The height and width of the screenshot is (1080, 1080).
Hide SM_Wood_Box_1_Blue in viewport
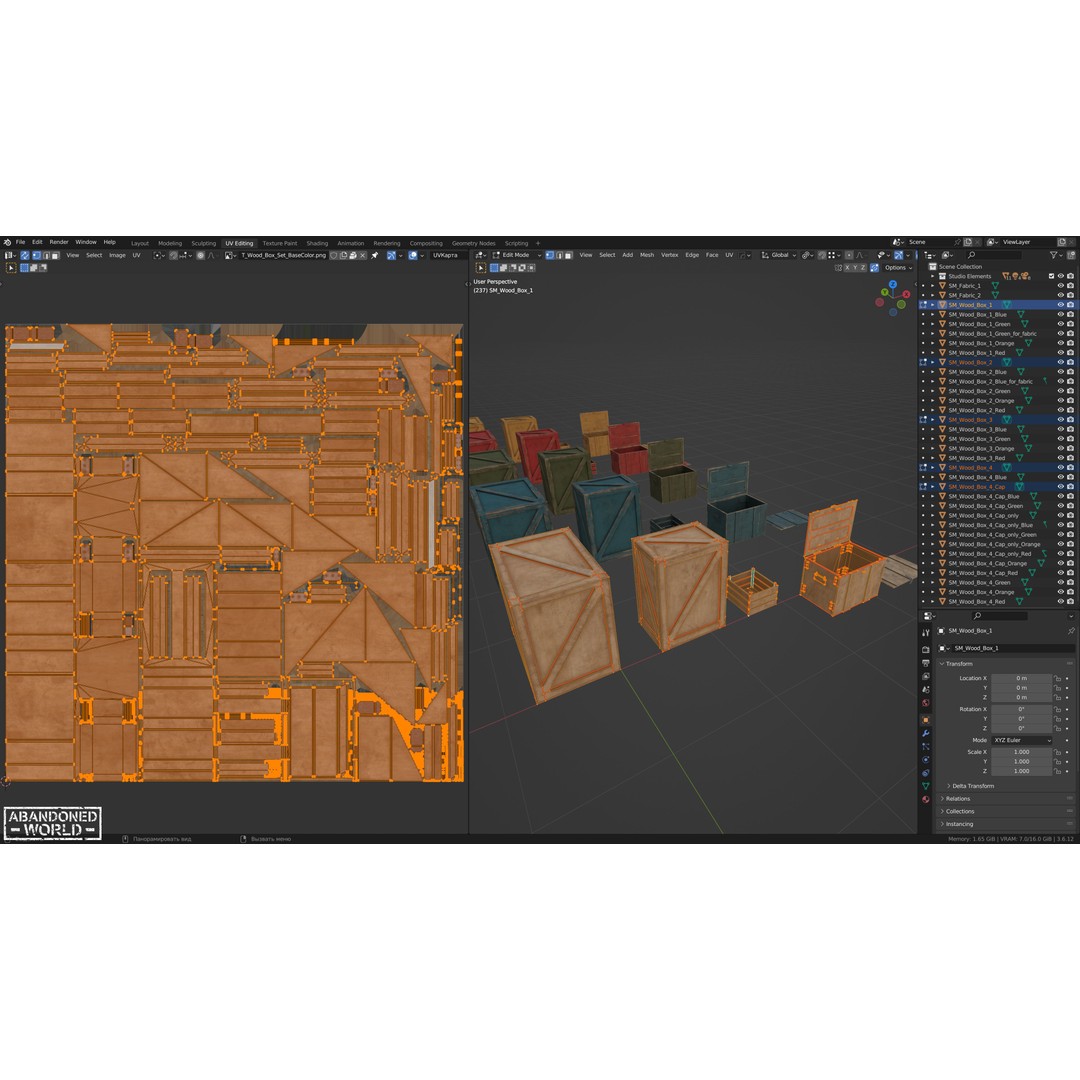pos(1061,315)
